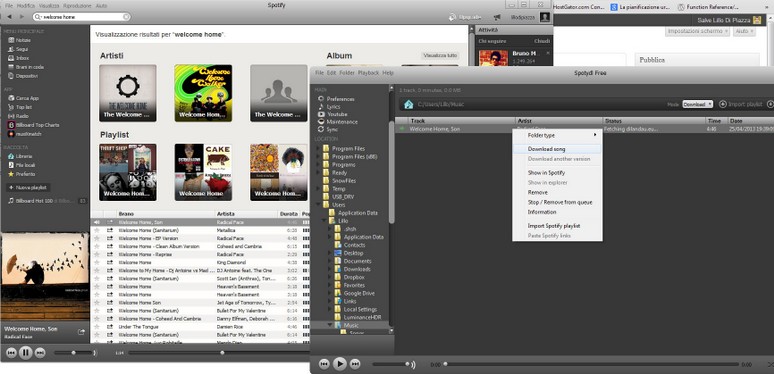This screenshot has height=374, width=774.
Task: Go to previous track in Spotydl player
Action: (324, 364)
